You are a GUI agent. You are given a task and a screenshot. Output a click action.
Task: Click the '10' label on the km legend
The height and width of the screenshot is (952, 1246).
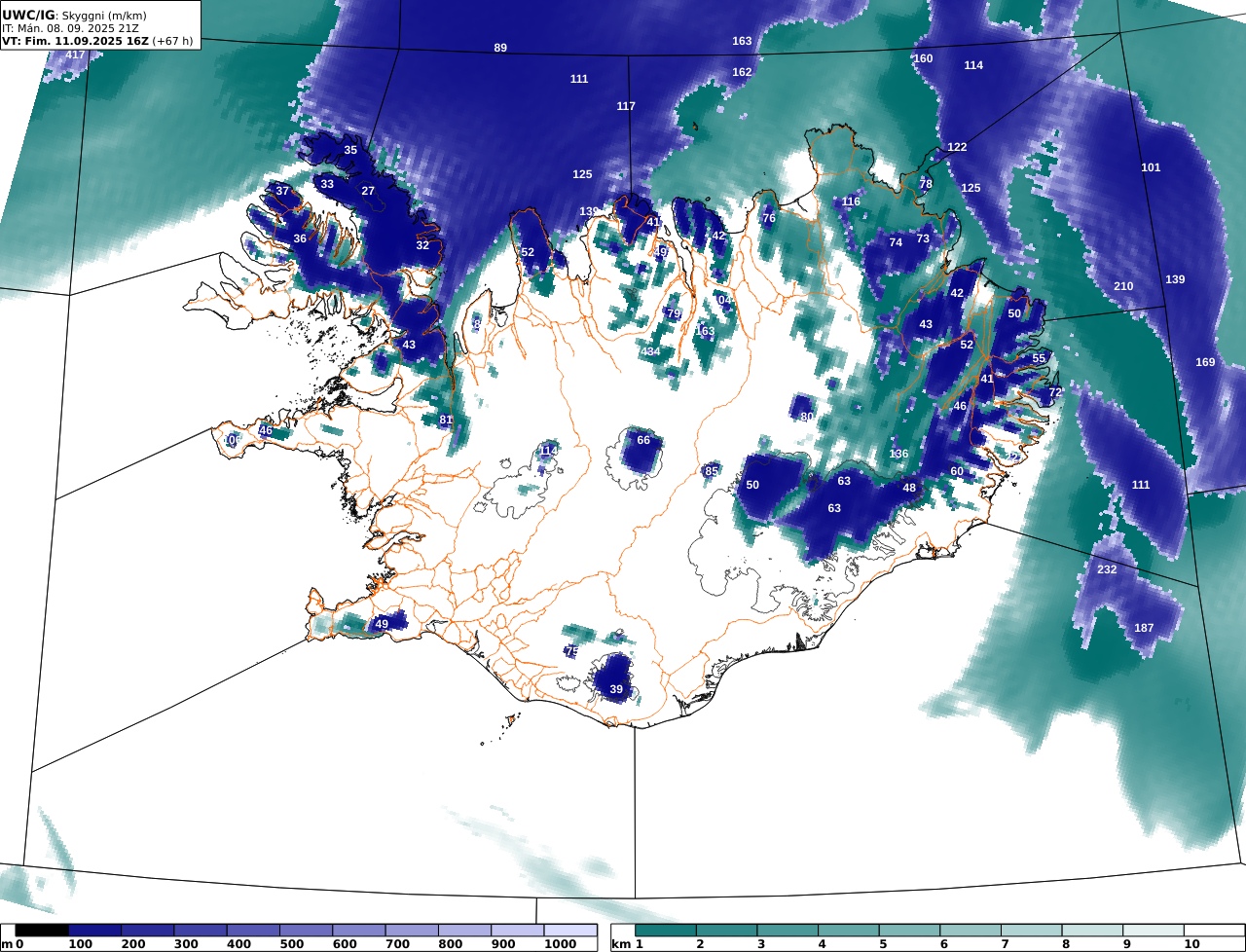(1191, 945)
